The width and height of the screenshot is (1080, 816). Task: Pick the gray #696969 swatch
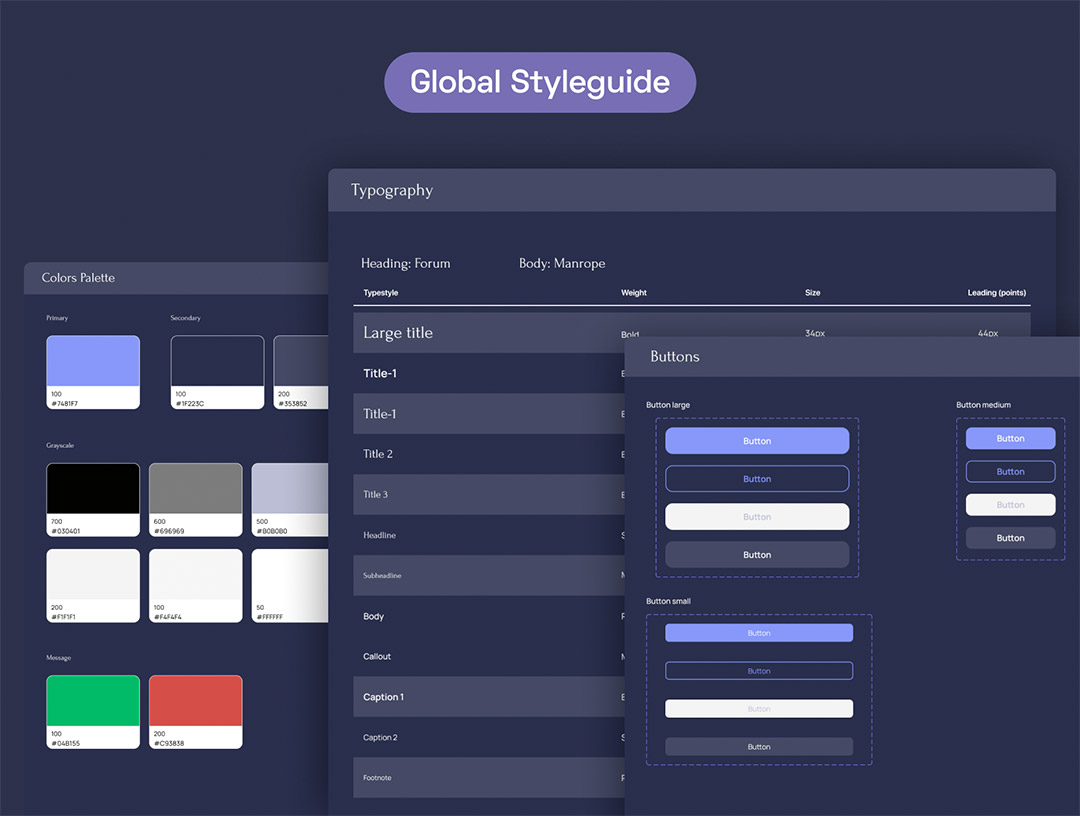(x=195, y=489)
